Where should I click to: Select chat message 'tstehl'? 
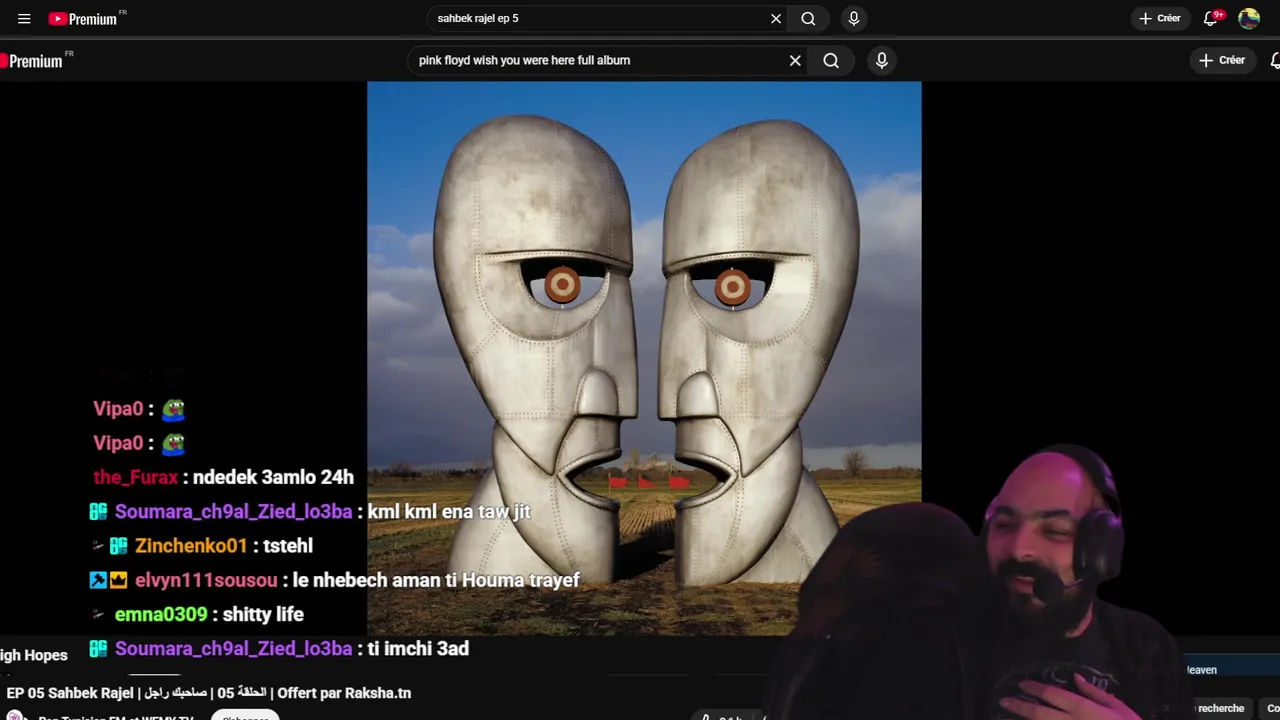(288, 545)
